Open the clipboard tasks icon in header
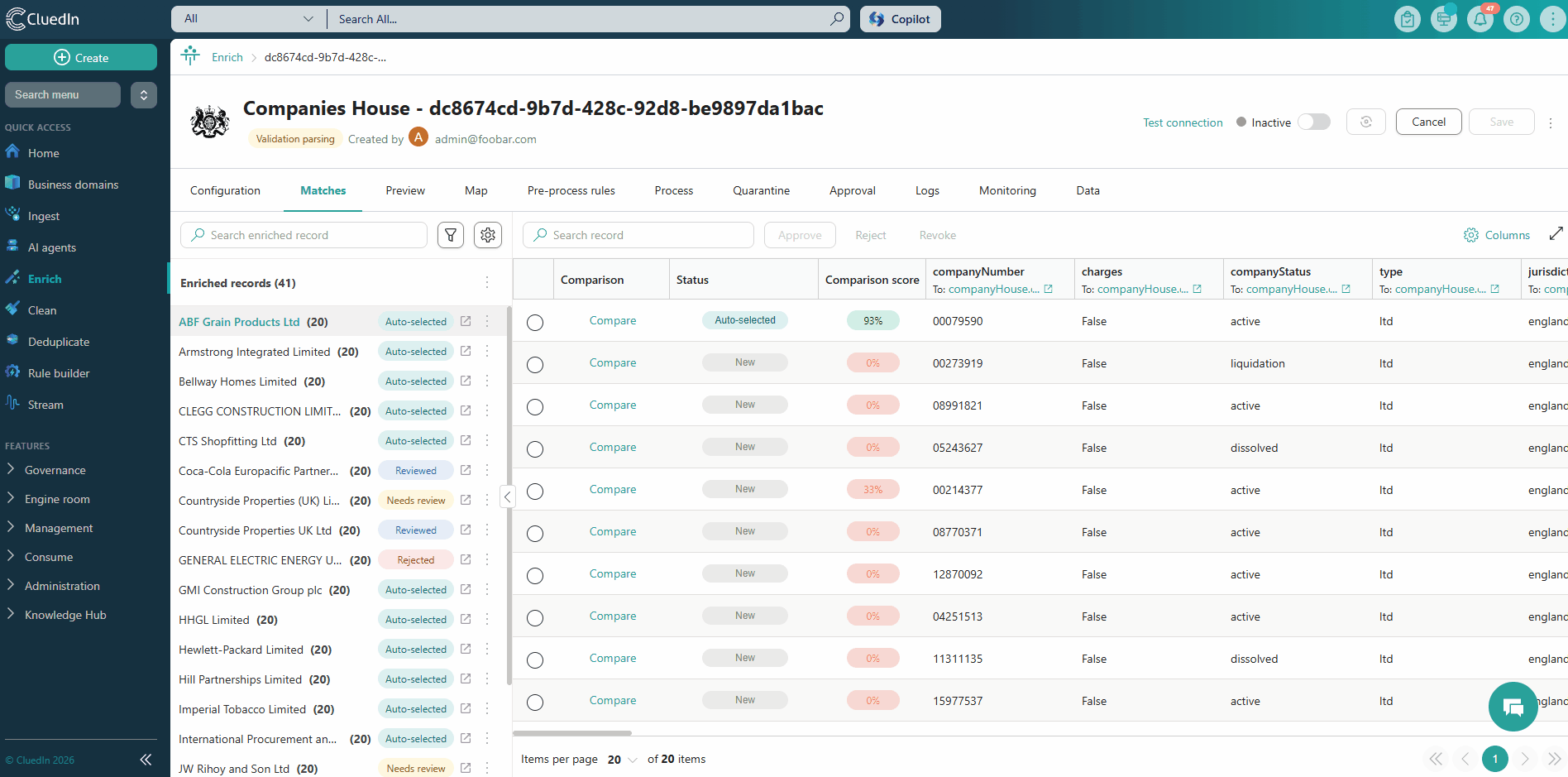 (x=1407, y=19)
